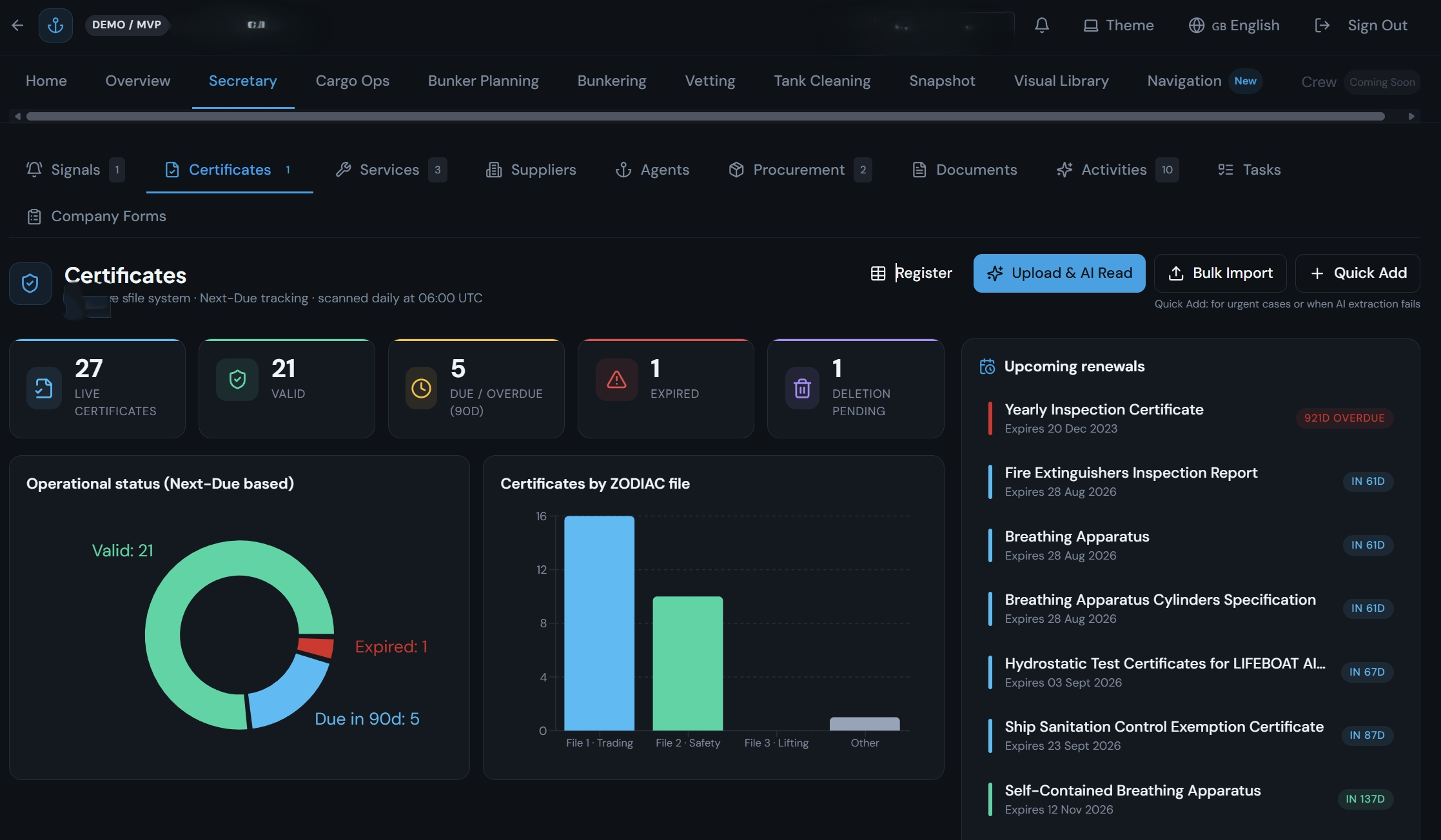Click the File 1 · Trading bar
Viewport: 1441px width, 840px height.
click(600, 623)
